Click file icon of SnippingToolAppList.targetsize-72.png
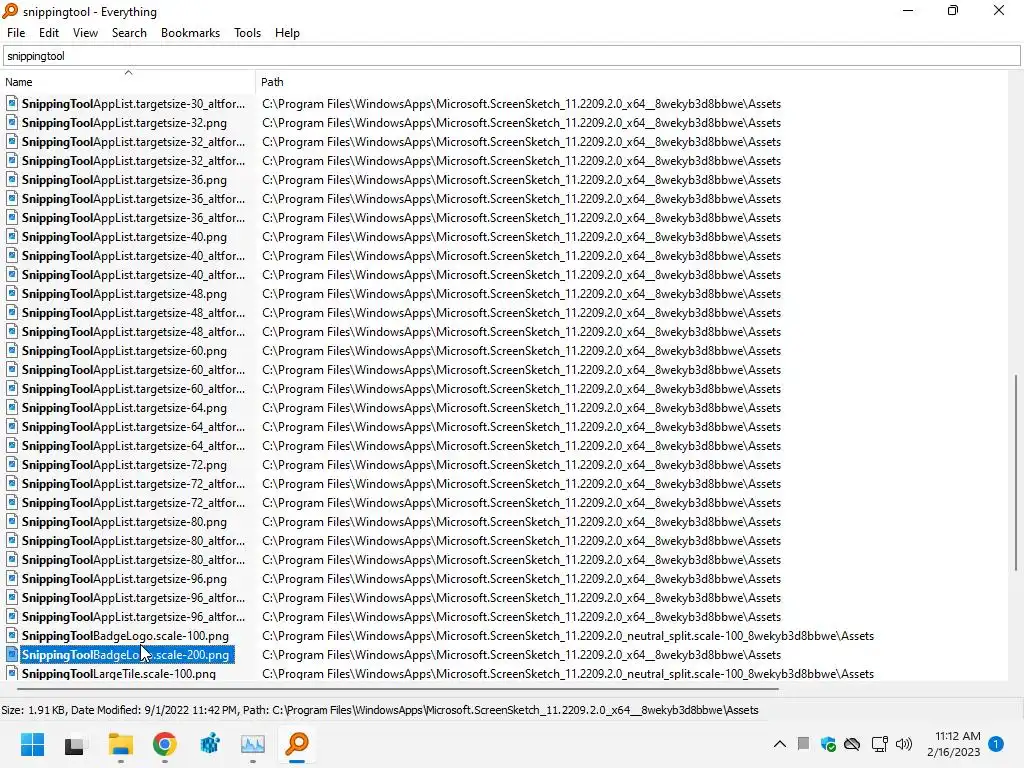The height and width of the screenshot is (768, 1024). click(x=12, y=464)
